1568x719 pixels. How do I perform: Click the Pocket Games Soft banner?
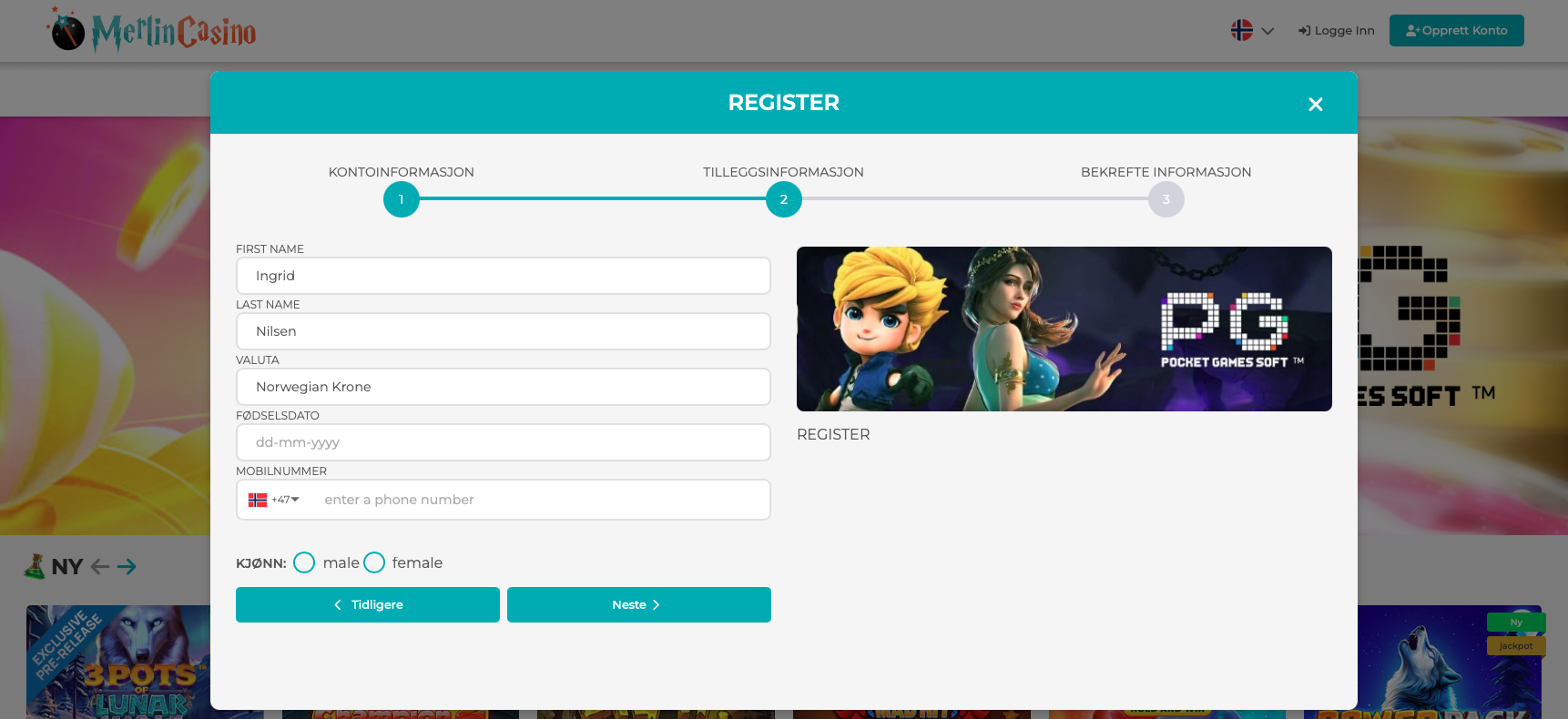(1064, 329)
